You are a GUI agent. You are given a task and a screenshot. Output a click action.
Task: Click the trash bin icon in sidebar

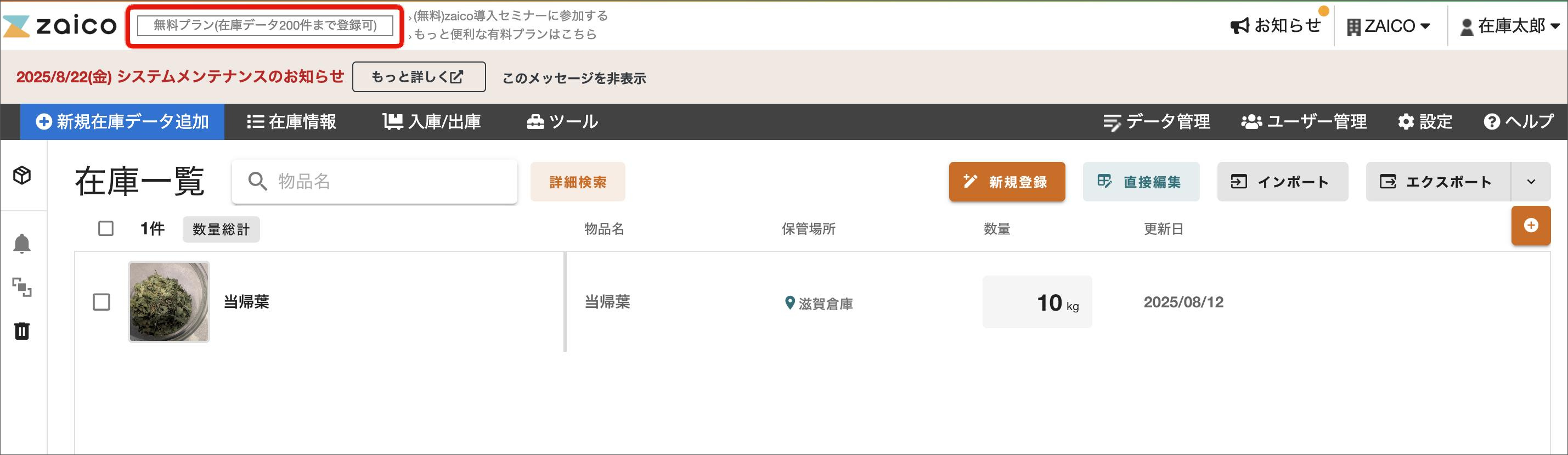point(22,331)
